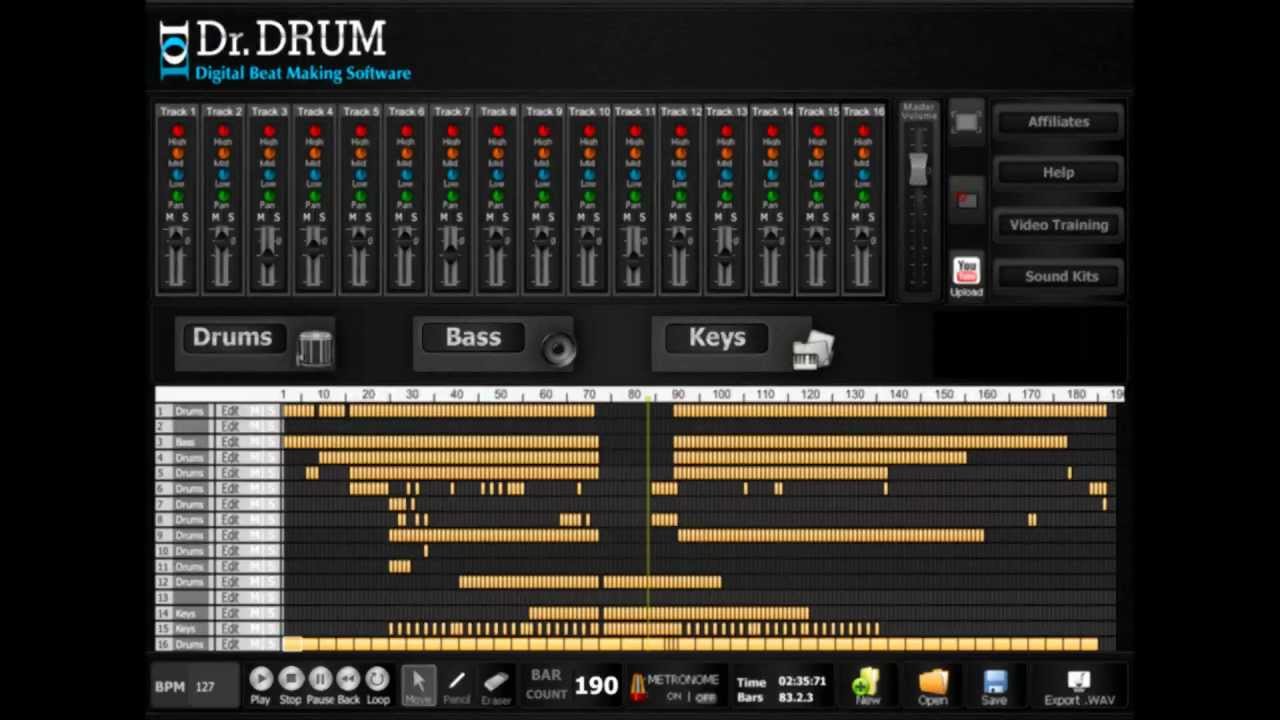The height and width of the screenshot is (720, 1280).
Task: Click bar 100 on the timeline ruler
Action: pos(722,395)
